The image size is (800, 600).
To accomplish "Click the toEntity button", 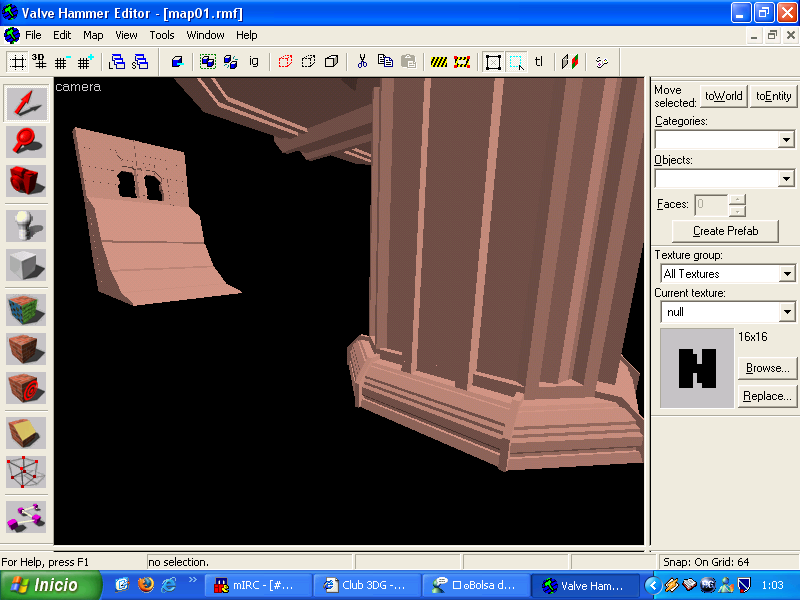I will tap(773, 96).
